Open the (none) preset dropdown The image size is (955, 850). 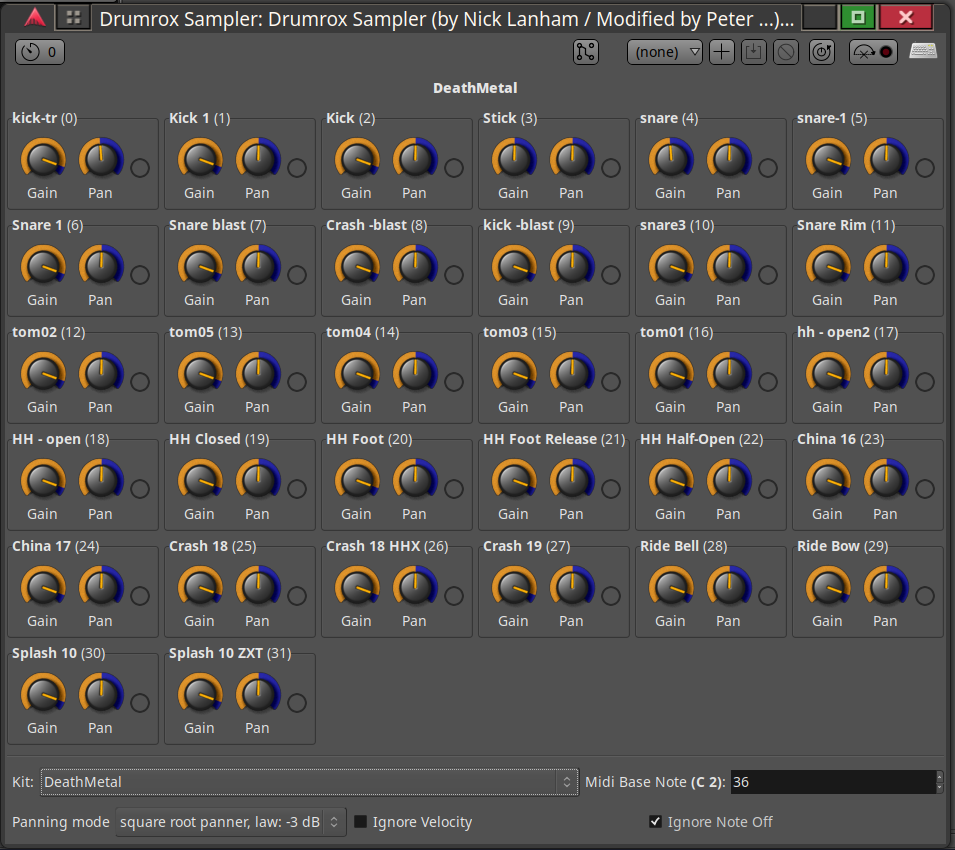pyautogui.click(x=665, y=52)
